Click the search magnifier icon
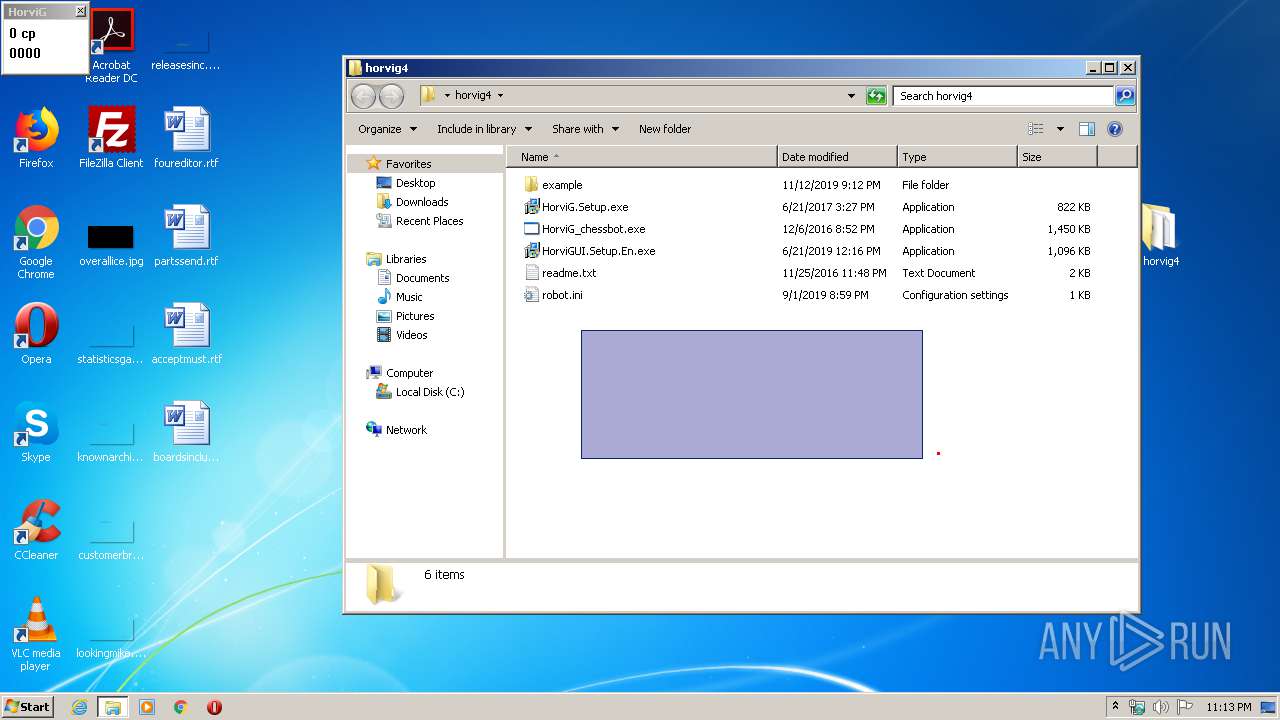The width and height of the screenshot is (1280, 720). click(x=1124, y=96)
